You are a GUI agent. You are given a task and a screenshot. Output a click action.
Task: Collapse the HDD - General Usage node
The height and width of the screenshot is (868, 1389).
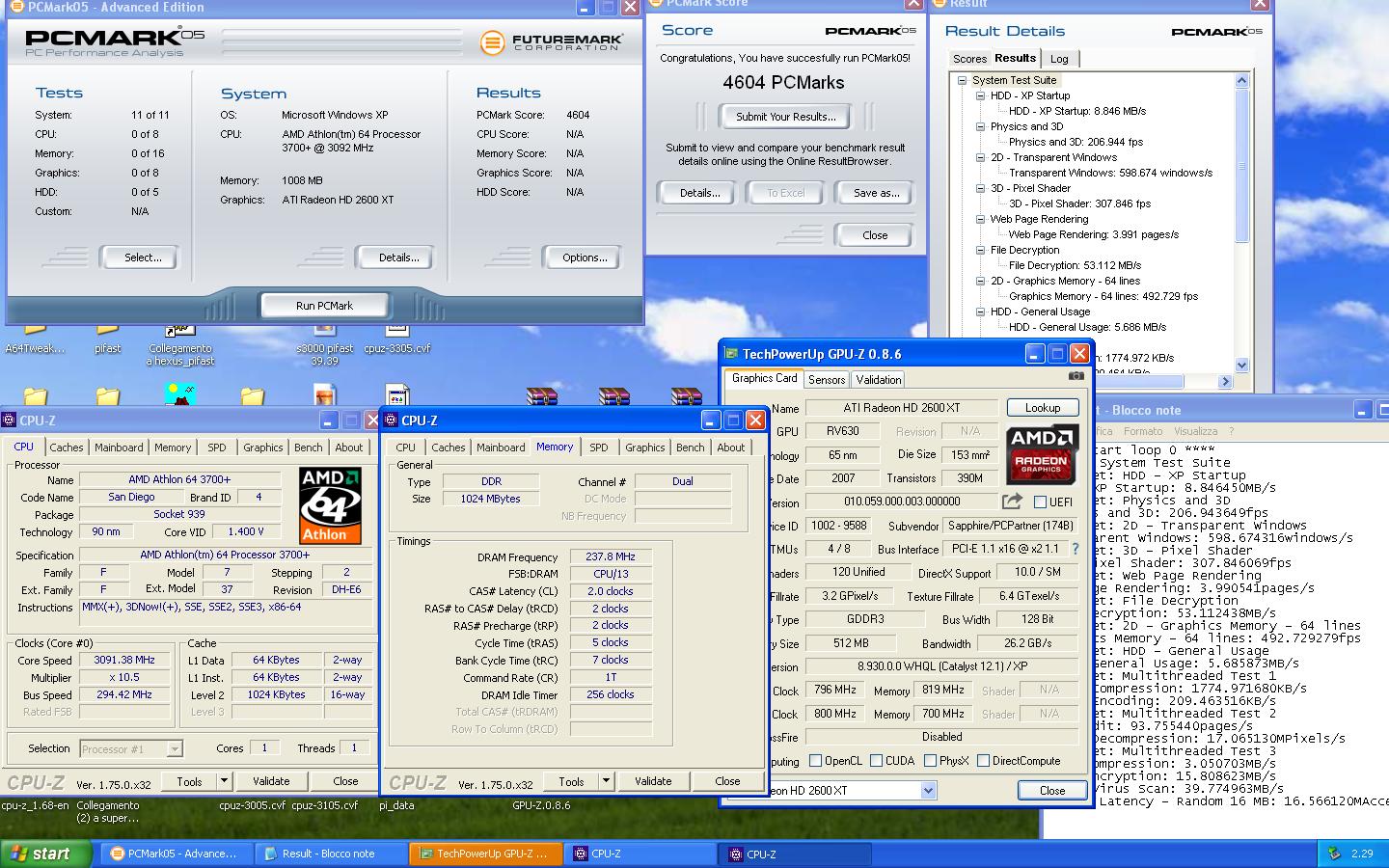pyautogui.click(x=980, y=312)
